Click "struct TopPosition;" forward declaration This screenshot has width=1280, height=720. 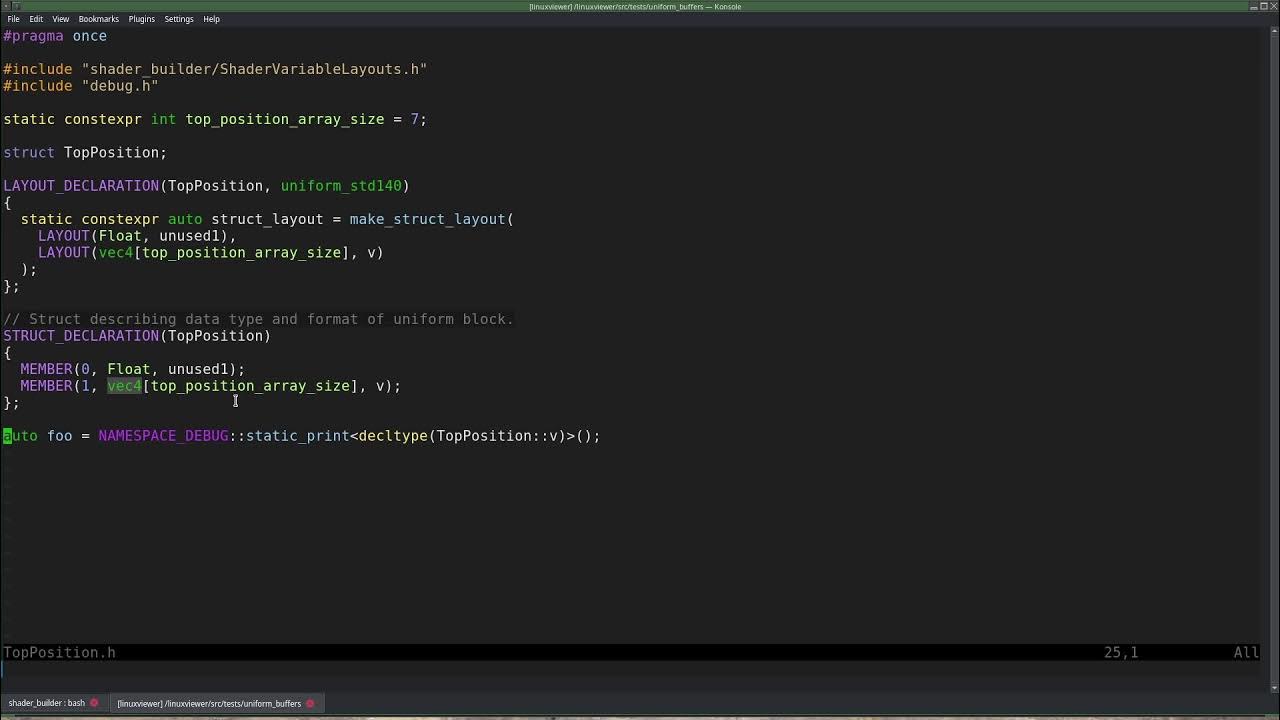tap(85, 153)
